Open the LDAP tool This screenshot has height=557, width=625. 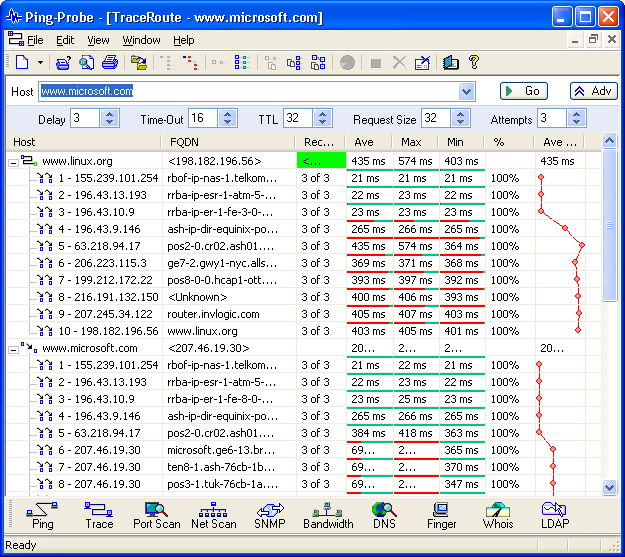tap(555, 516)
